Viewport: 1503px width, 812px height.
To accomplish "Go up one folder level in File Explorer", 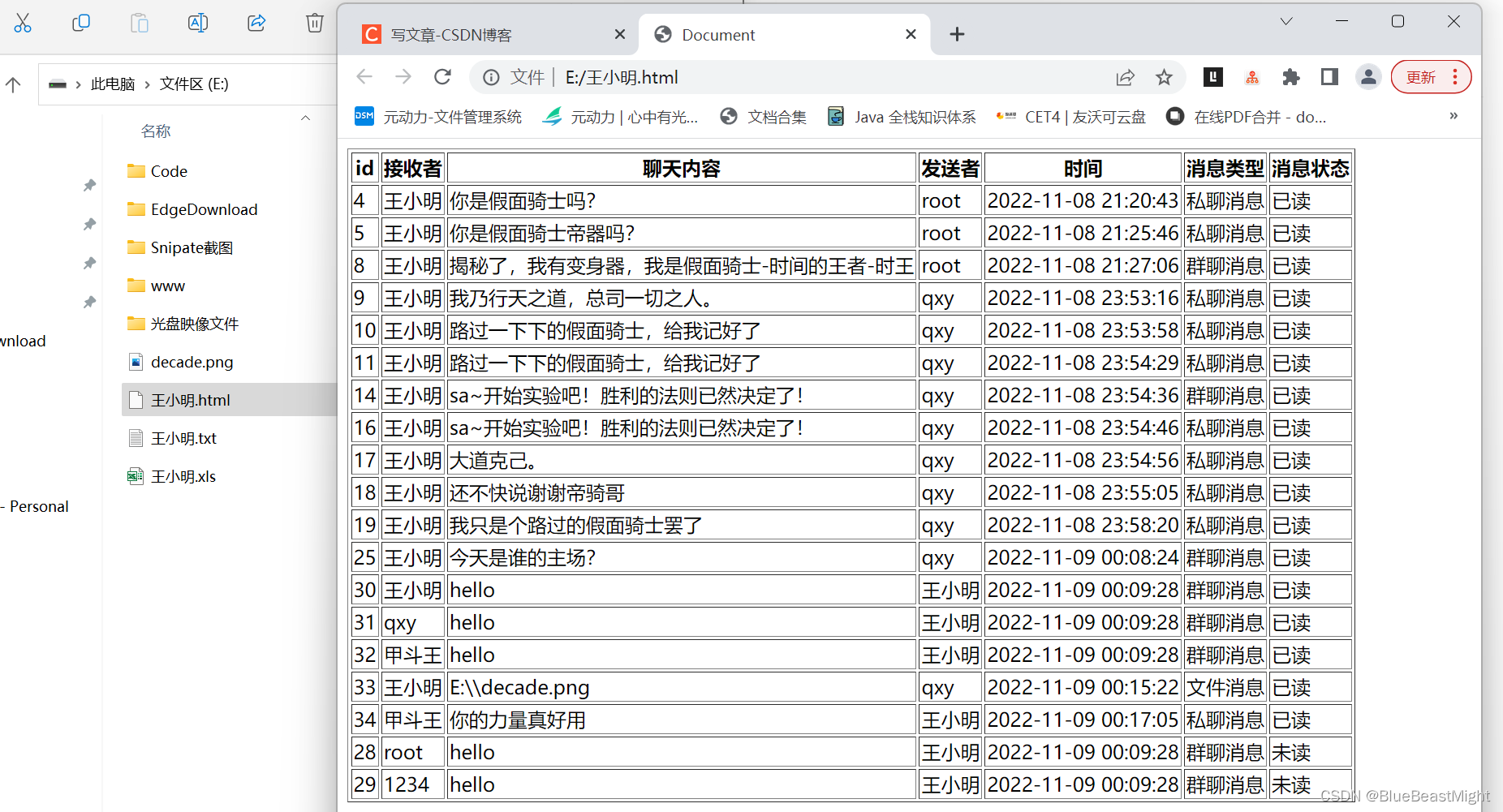I will click(13, 84).
